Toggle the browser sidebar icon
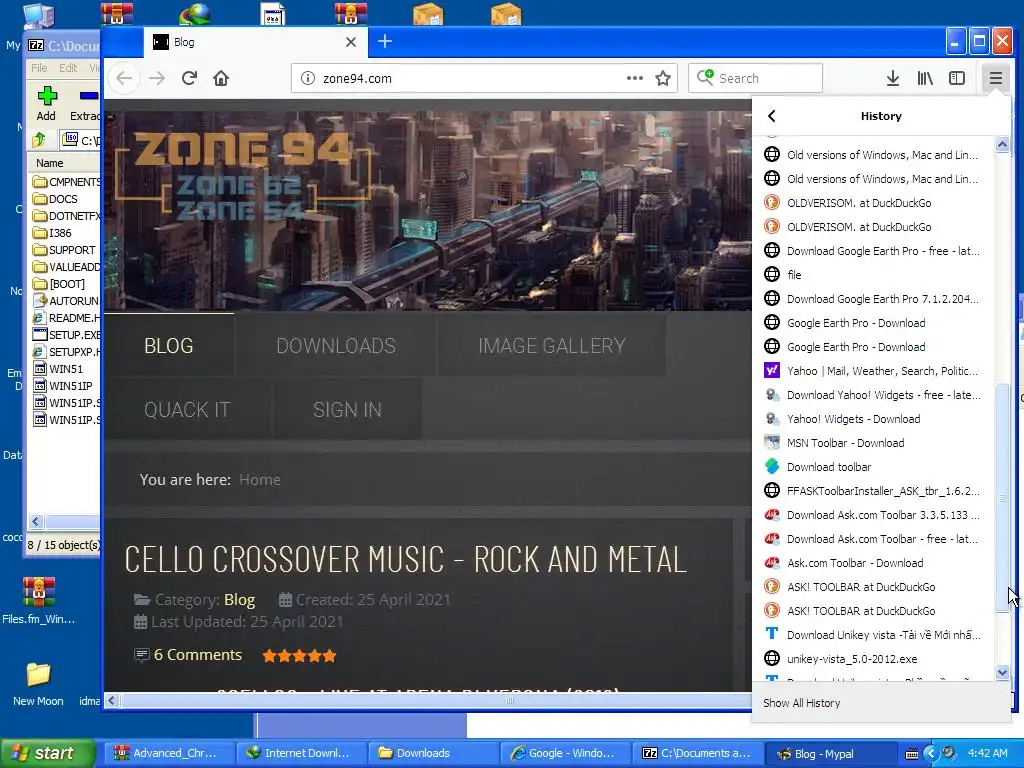This screenshot has width=1024, height=768. (x=957, y=78)
